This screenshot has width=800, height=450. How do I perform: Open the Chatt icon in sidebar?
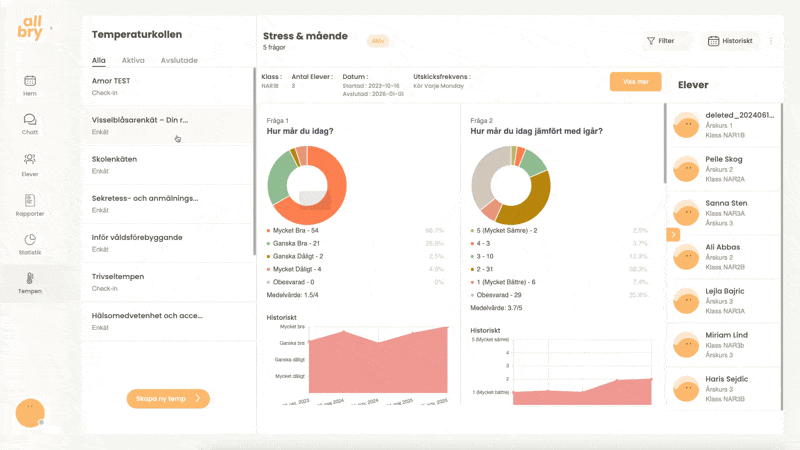[30, 120]
